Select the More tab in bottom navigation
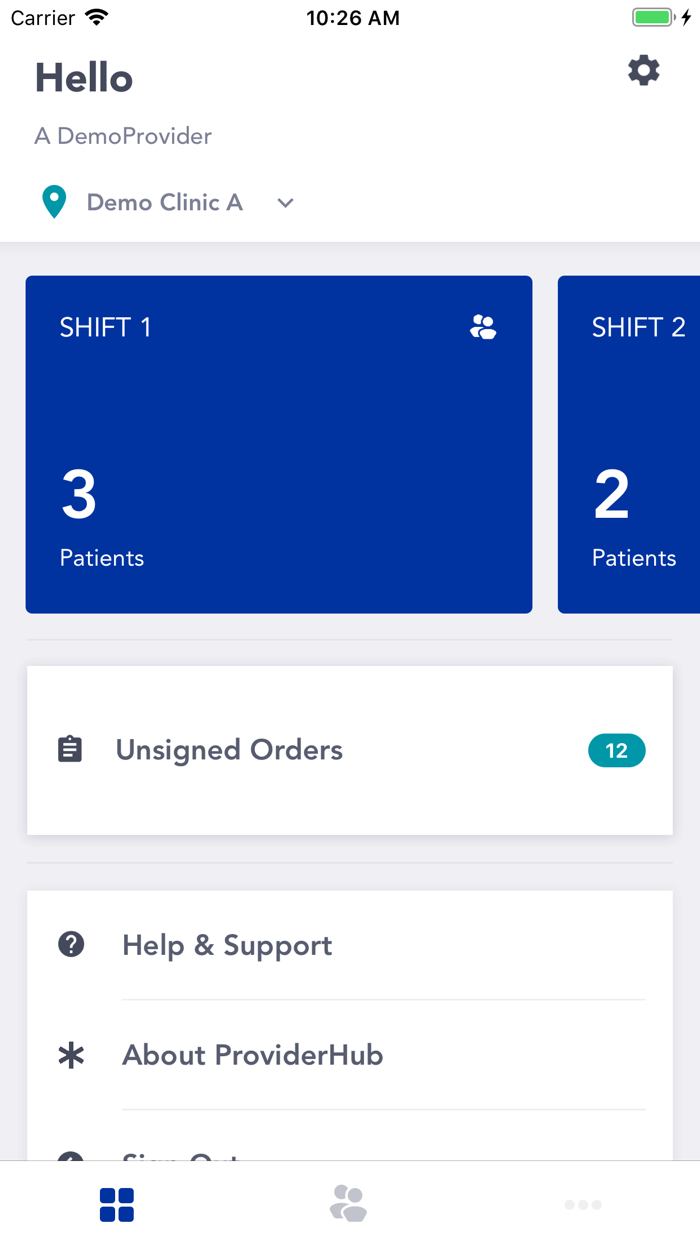 click(583, 1205)
